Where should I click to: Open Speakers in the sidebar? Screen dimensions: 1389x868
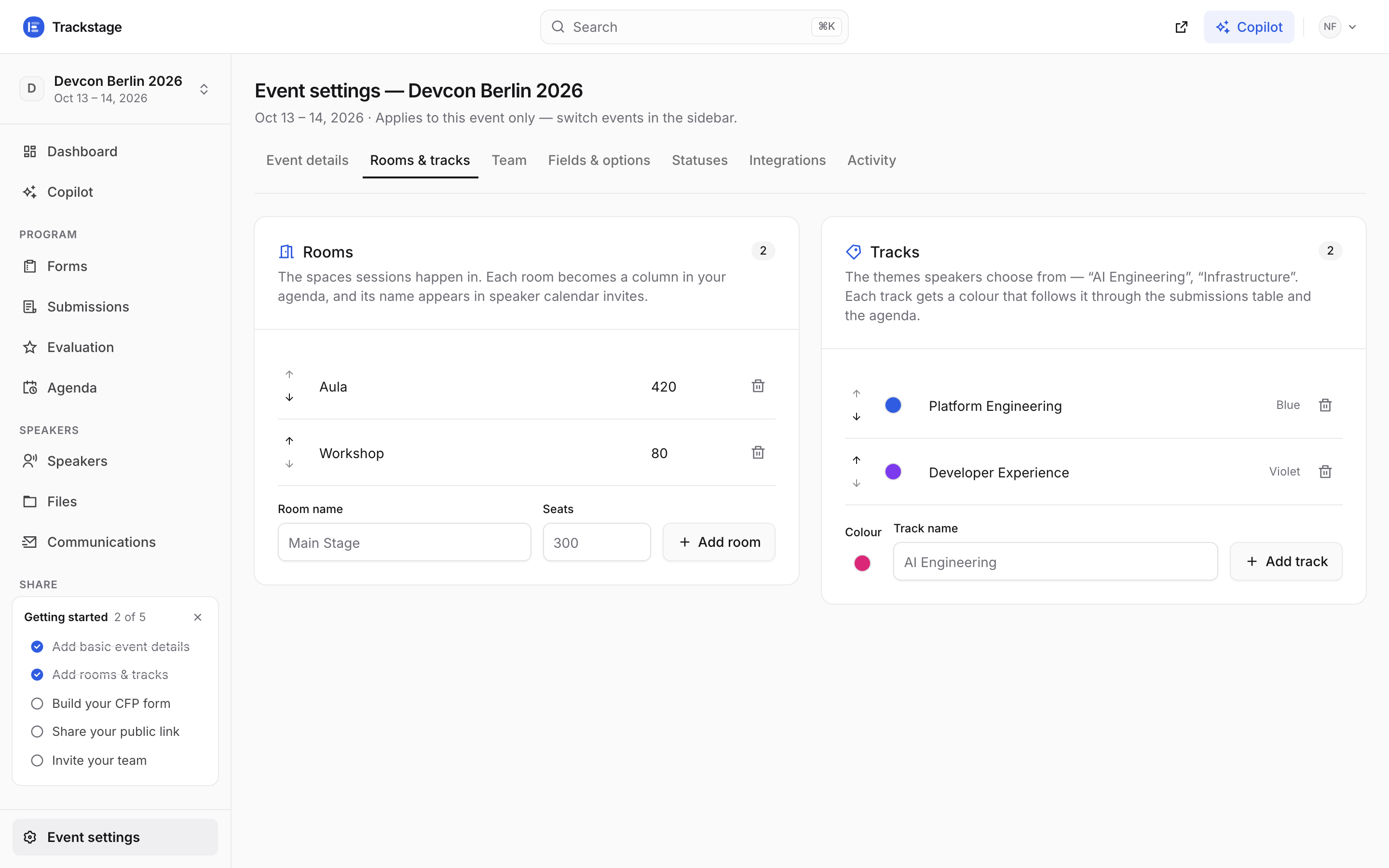point(115,461)
